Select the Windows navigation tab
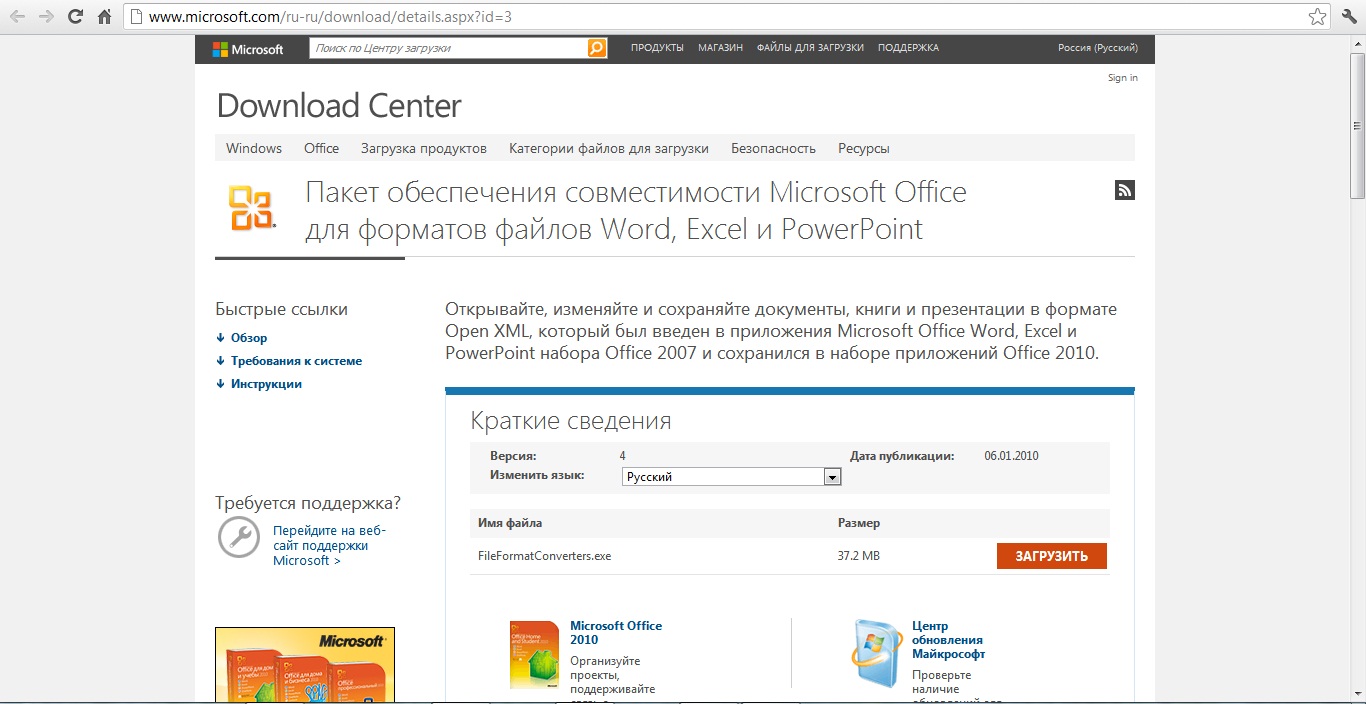Screen dimensions: 1366x704 pyautogui.click(x=254, y=148)
